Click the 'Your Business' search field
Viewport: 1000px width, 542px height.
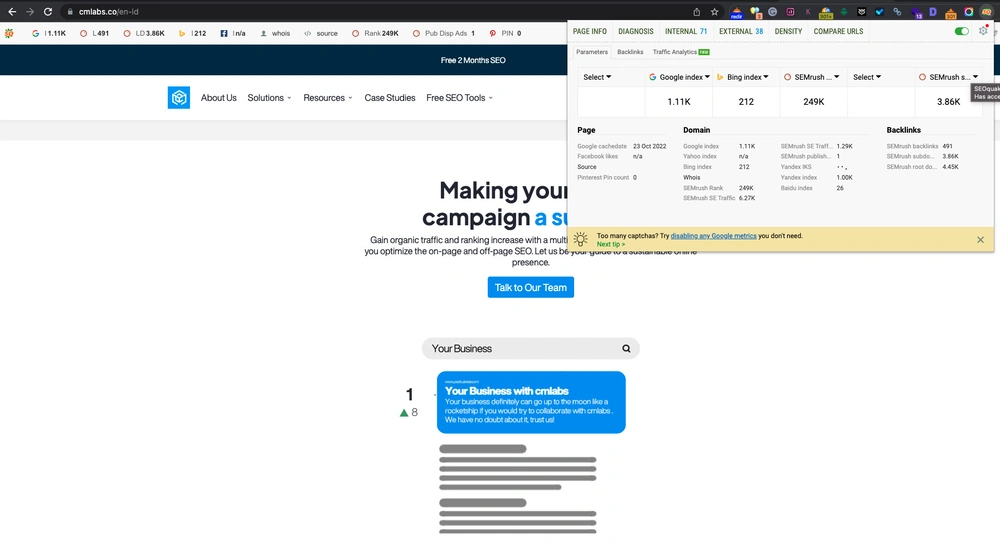(531, 349)
